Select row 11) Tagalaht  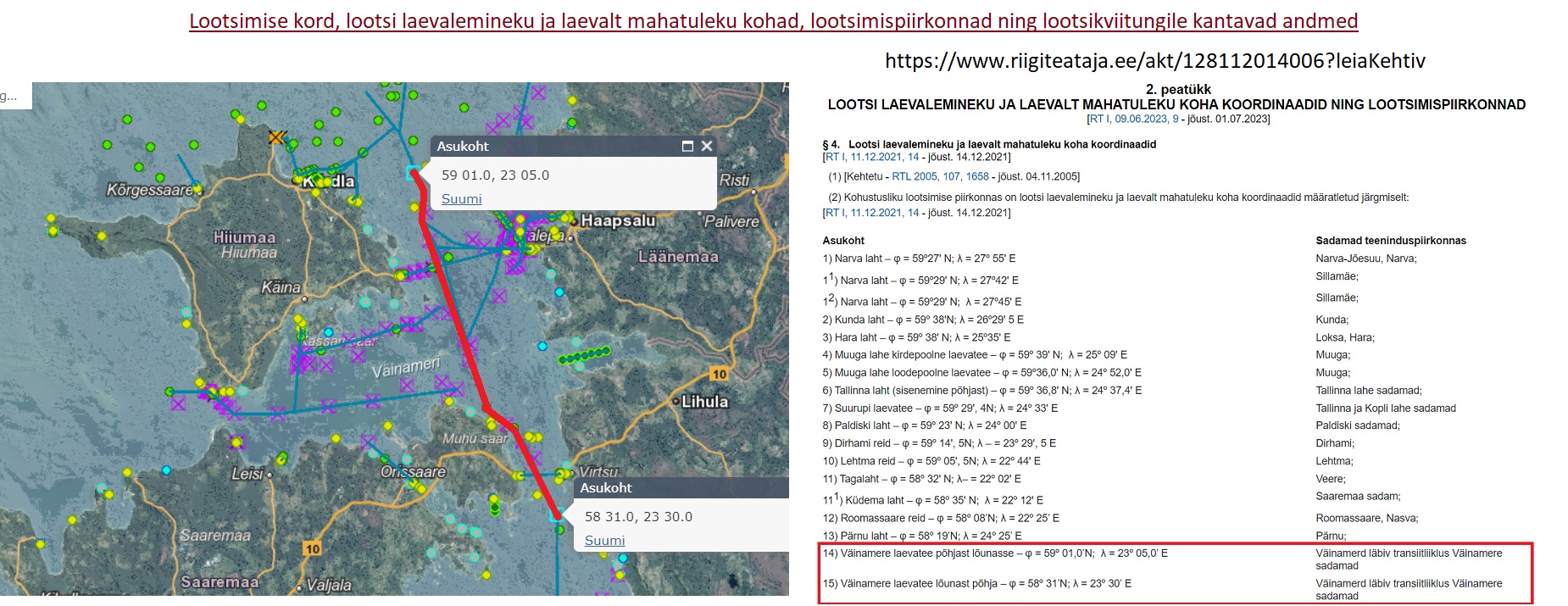[x=922, y=479]
